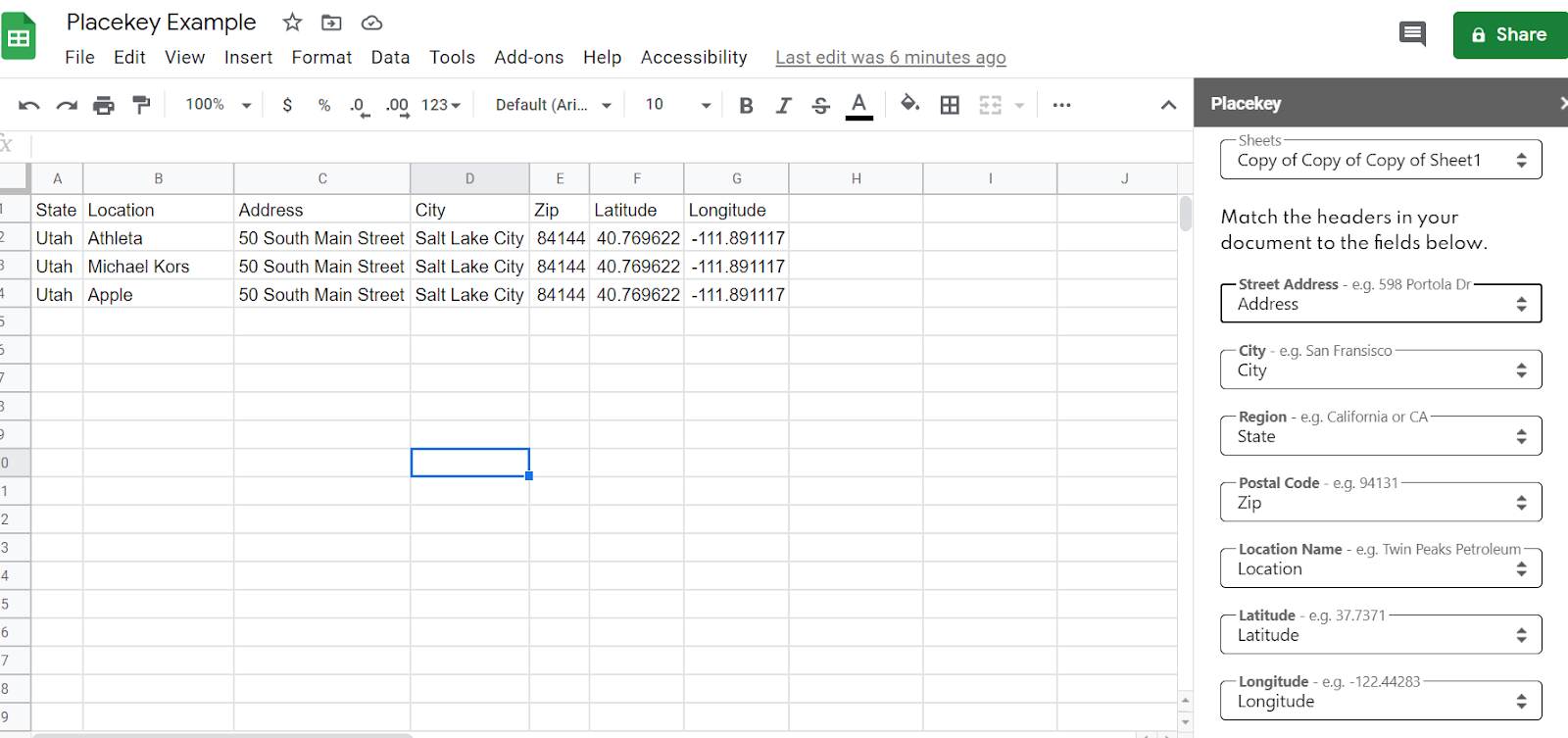Collapse the menus with up chevron
The width and height of the screenshot is (1568, 738).
pos(1168,105)
